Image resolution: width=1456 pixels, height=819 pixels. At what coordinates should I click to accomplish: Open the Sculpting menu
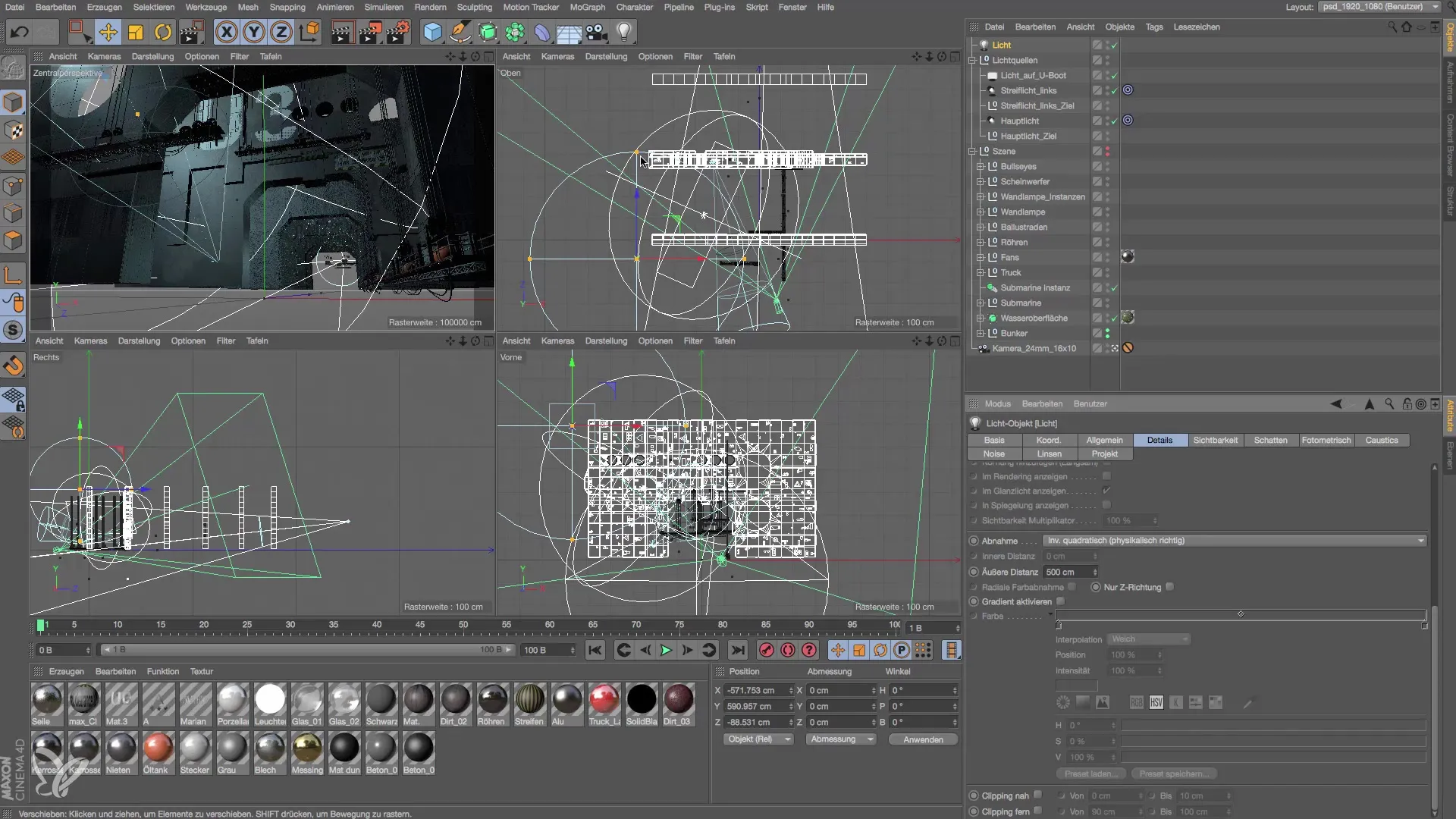tap(474, 7)
